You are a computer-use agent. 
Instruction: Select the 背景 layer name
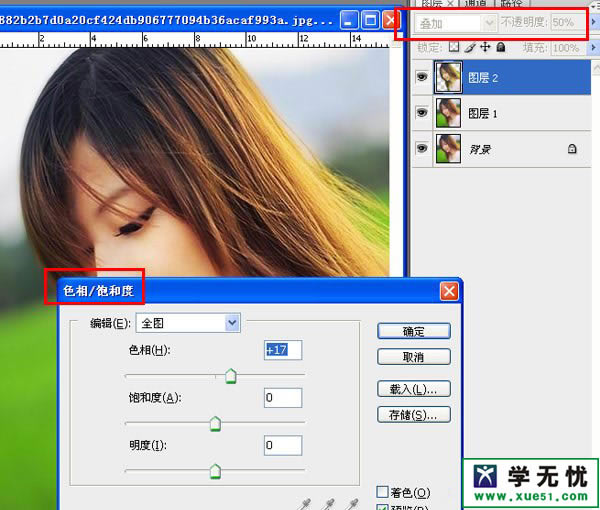(x=480, y=149)
